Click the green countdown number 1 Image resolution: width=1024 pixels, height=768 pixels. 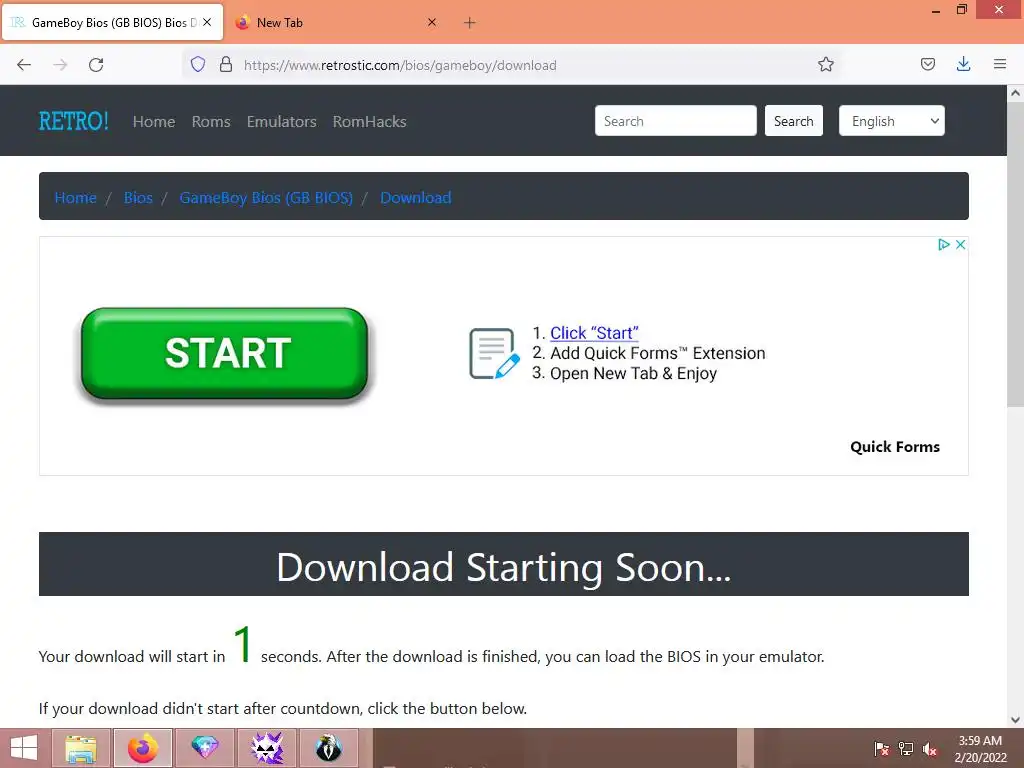(x=242, y=644)
